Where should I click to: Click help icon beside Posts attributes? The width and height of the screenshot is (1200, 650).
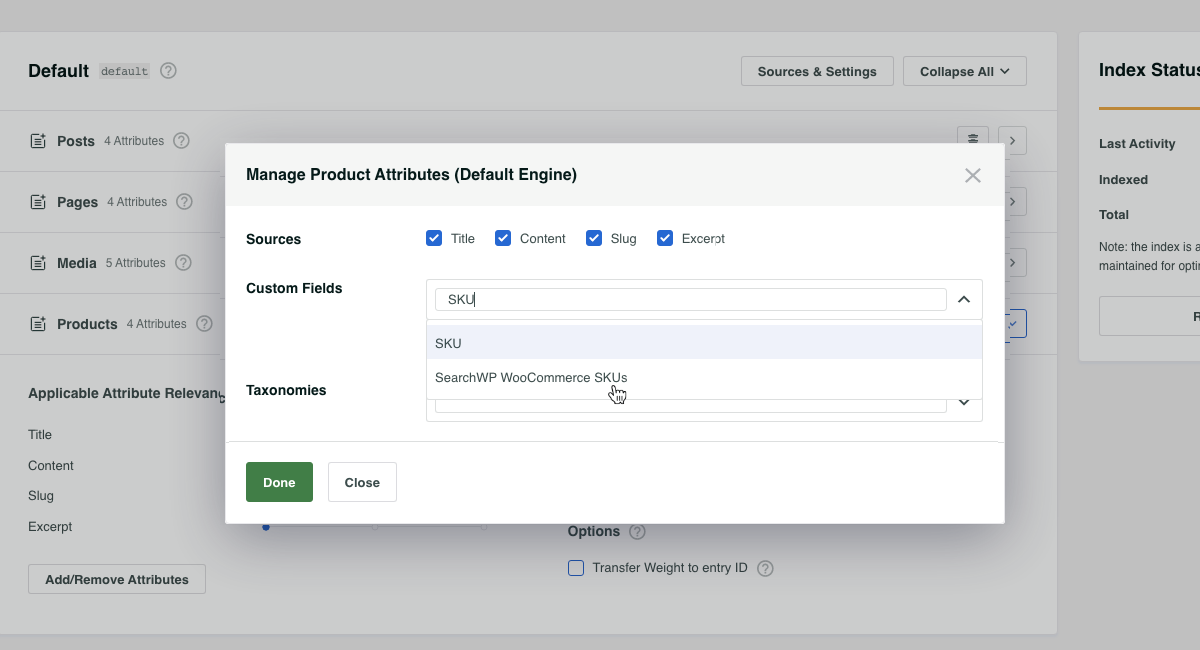click(181, 141)
